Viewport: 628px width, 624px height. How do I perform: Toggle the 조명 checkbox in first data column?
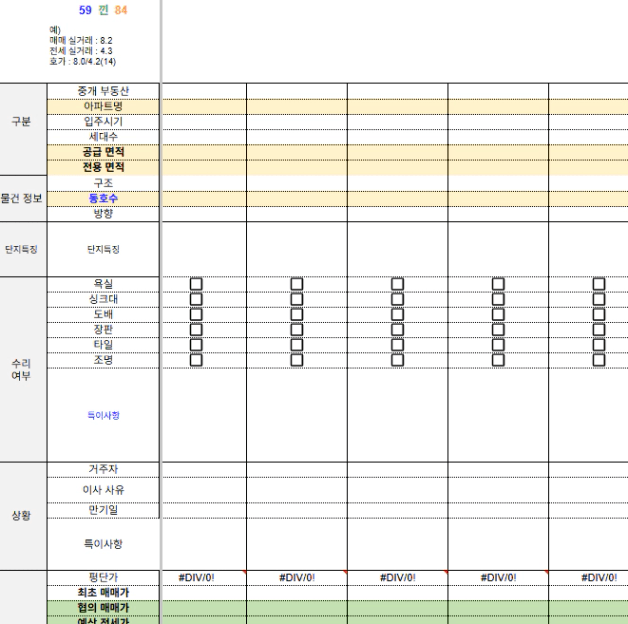point(196,360)
